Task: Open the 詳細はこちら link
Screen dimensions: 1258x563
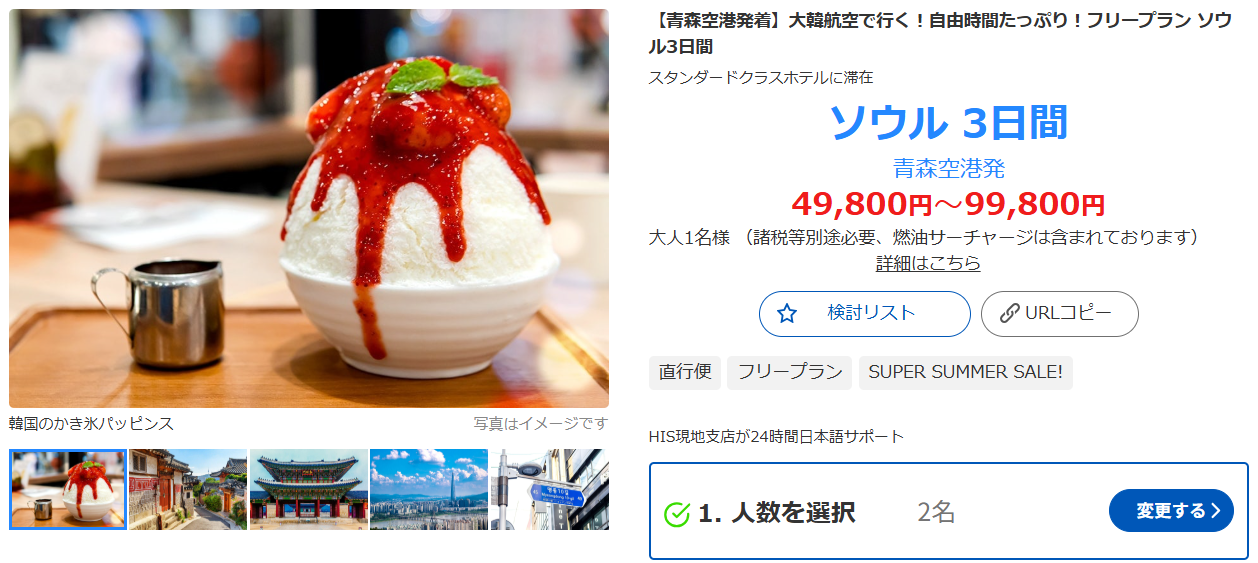Action: (x=928, y=263)
